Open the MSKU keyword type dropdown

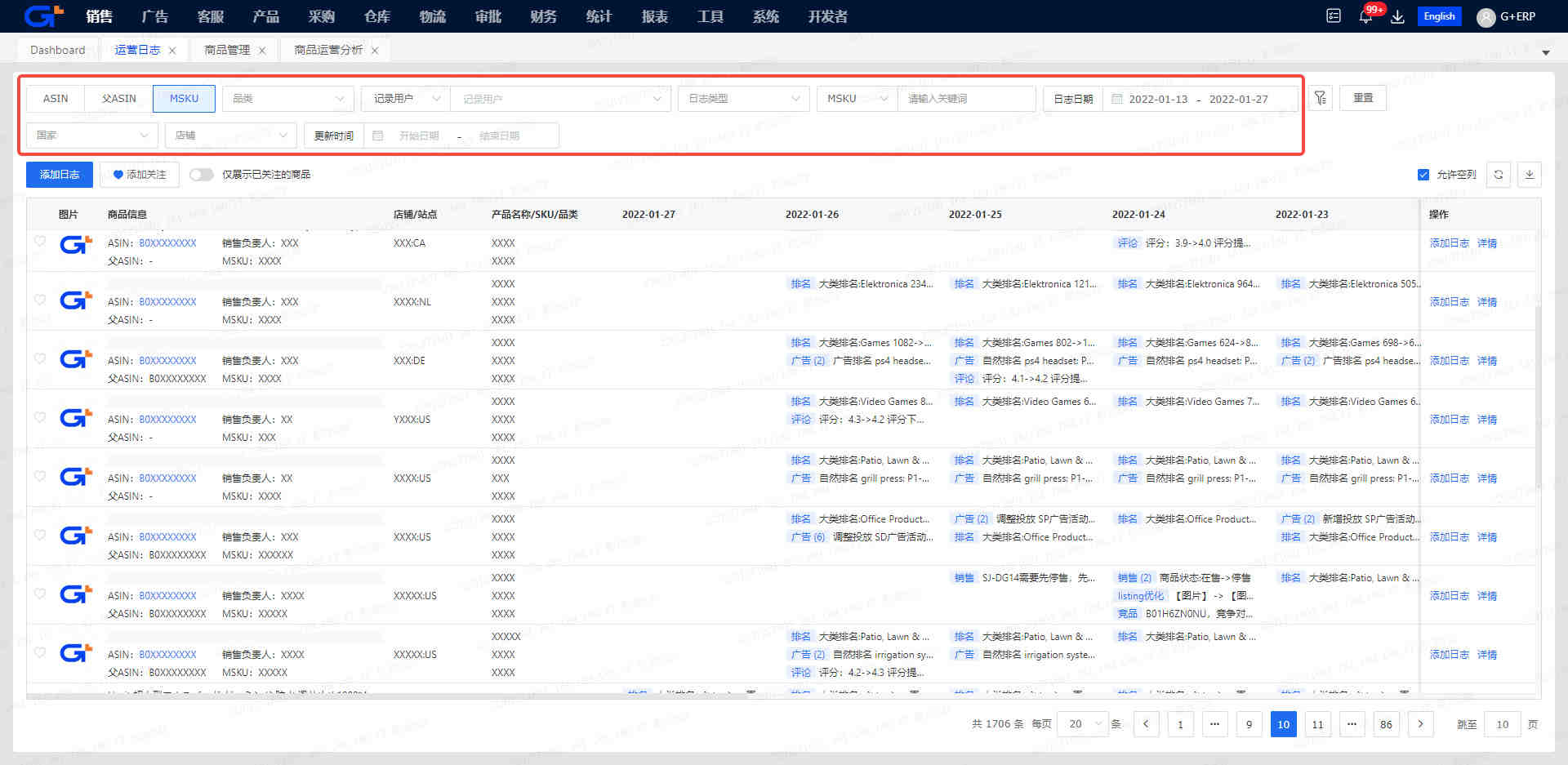click(857, 99)
